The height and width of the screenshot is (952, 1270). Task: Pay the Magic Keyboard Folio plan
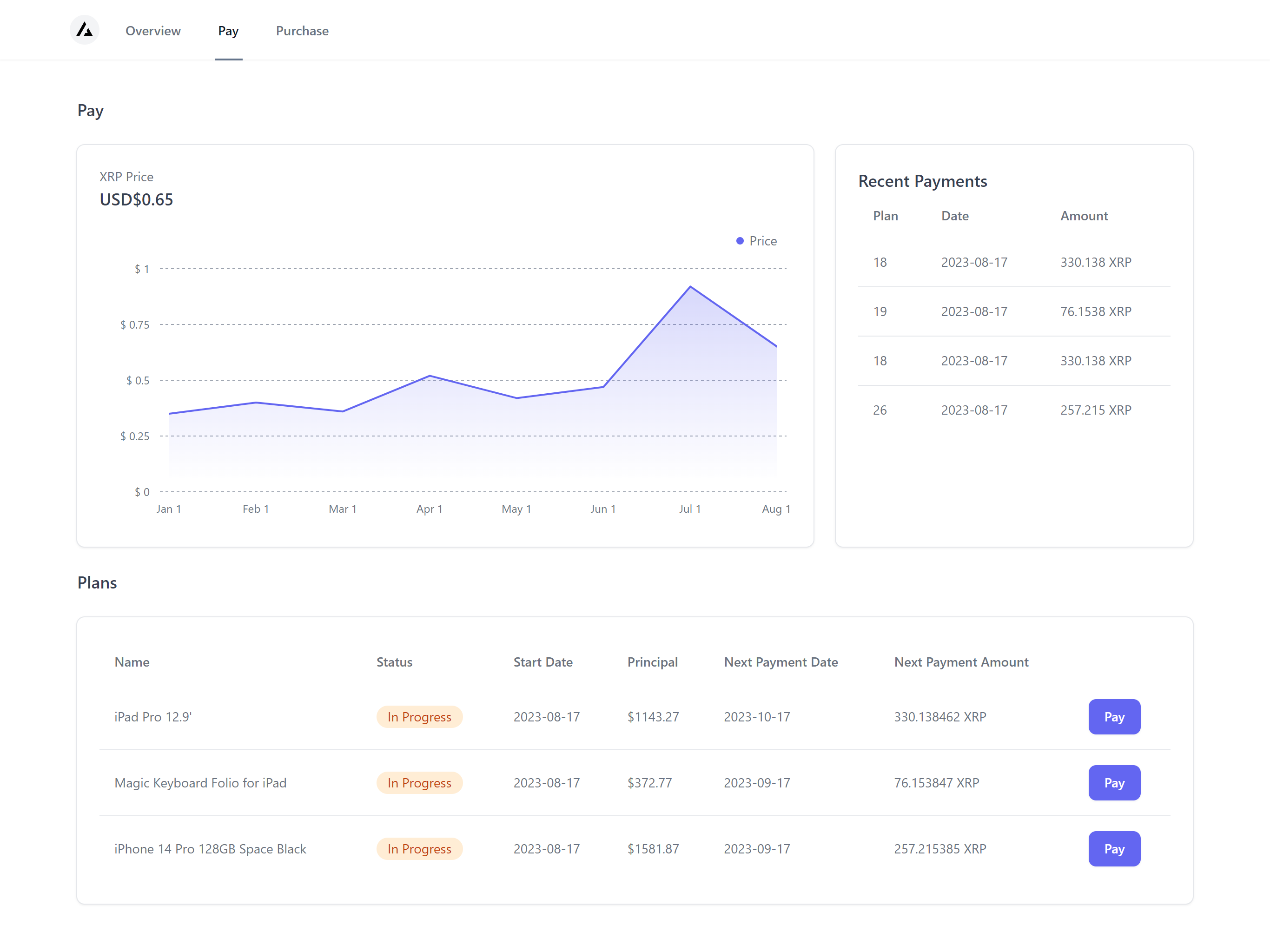click(x=1113, y=783)
